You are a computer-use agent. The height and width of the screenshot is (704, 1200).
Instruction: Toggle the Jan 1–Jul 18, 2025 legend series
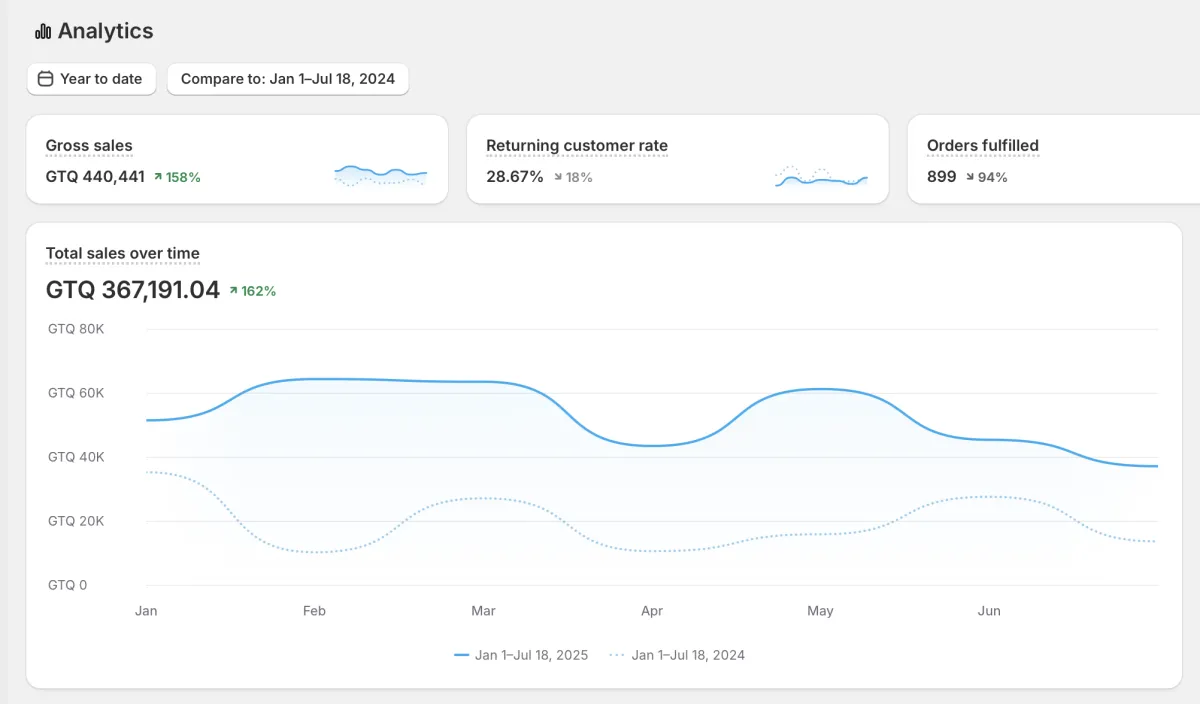pyautogui.click(x=521, y=655)
